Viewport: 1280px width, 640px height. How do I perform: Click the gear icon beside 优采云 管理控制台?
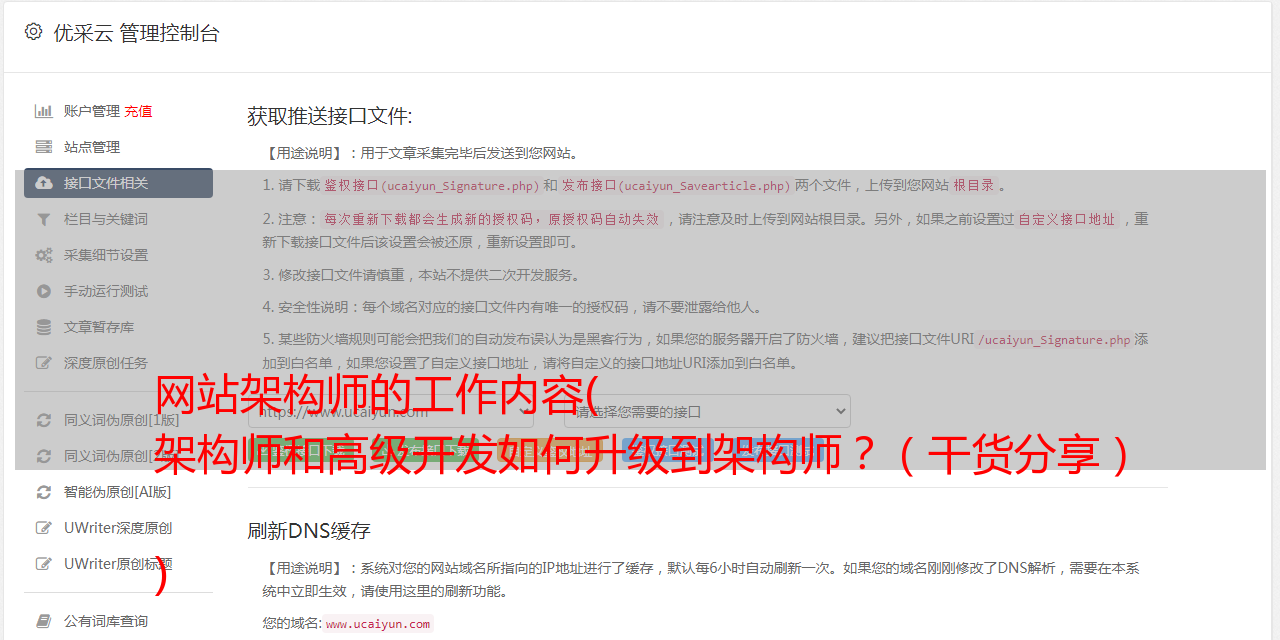tap(33, 32)
